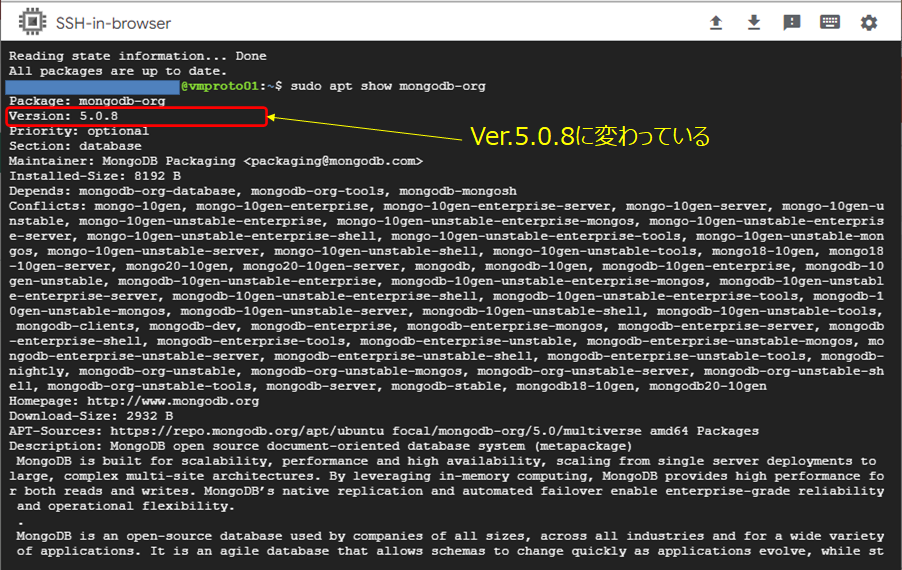The image size is (902, 570).
Task: Open the settings gear menu
Action: tap(869, 22)
